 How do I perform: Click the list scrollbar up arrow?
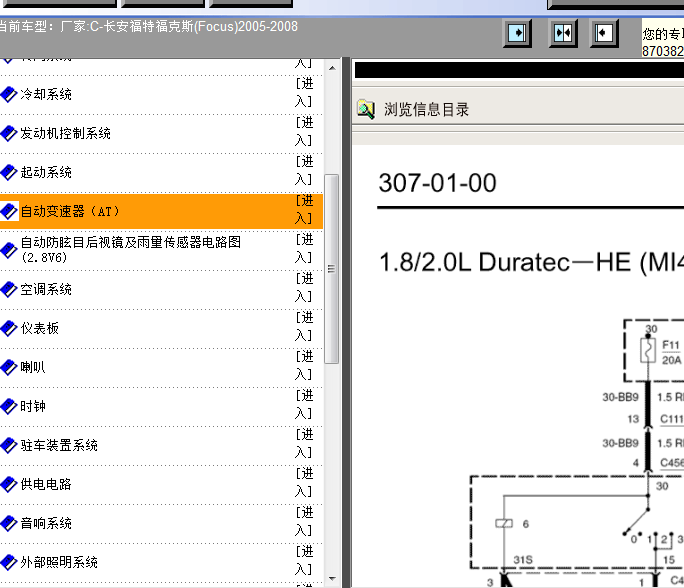tap(332, 68)
